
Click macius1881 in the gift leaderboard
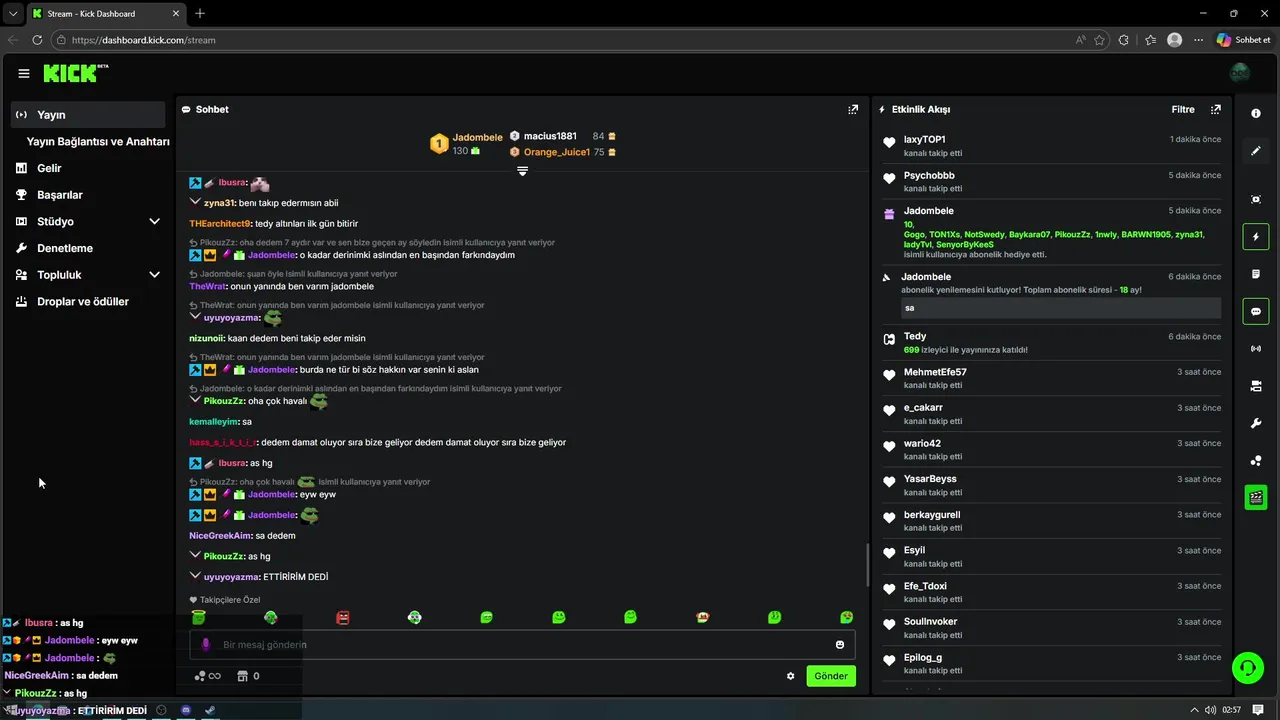(x=550, y=136)
